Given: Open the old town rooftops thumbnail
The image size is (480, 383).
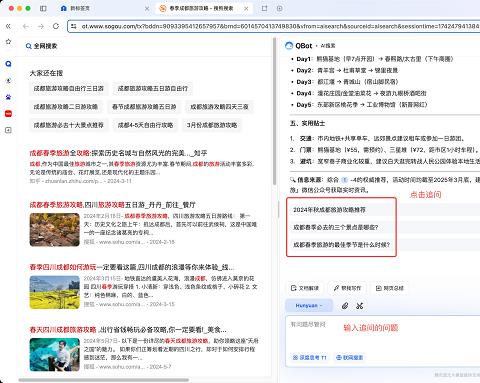Looking at the screenshot, I should pos(55,230).
